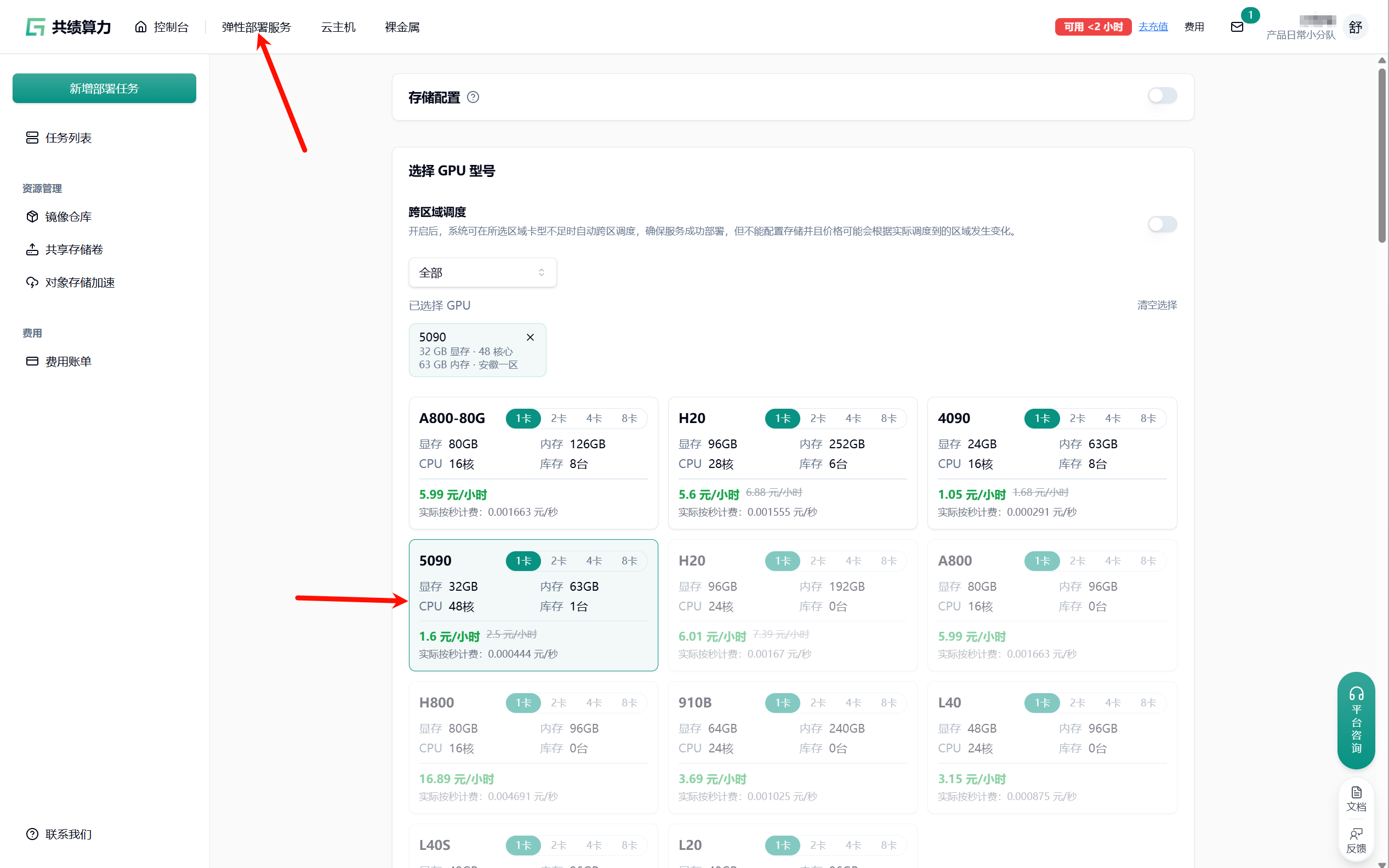Screen dimensions: 1389x868
Task: Click the 新增部署任务 button
Action: [x=104, y=88]
